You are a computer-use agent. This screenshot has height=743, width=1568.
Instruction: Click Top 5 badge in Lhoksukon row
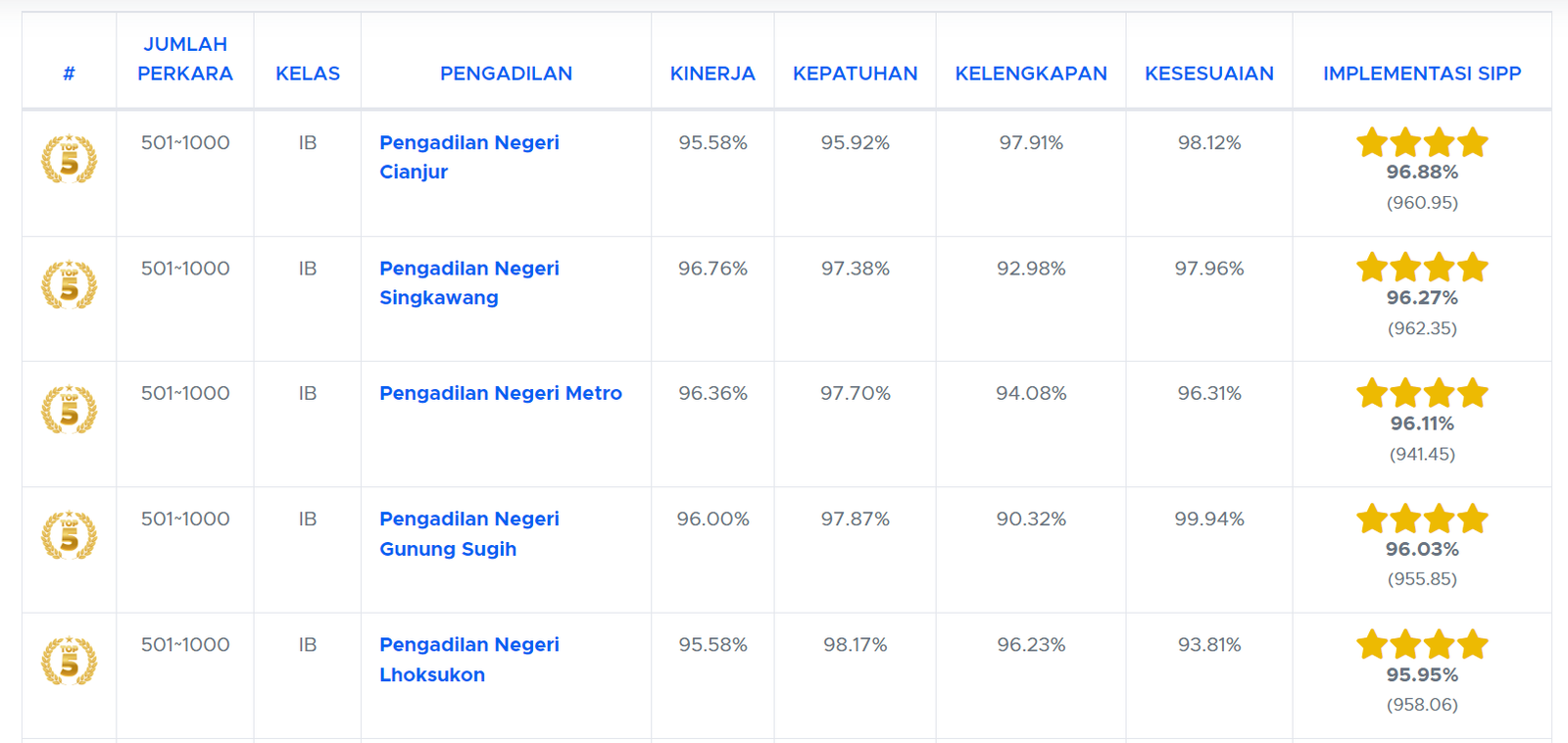[x=69, y=661]
